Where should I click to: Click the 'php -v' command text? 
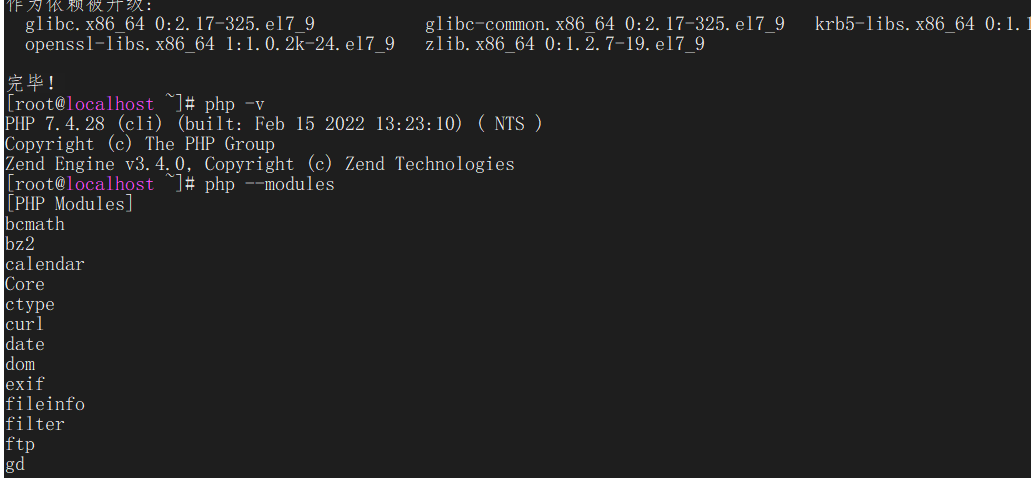click(234, 104)
